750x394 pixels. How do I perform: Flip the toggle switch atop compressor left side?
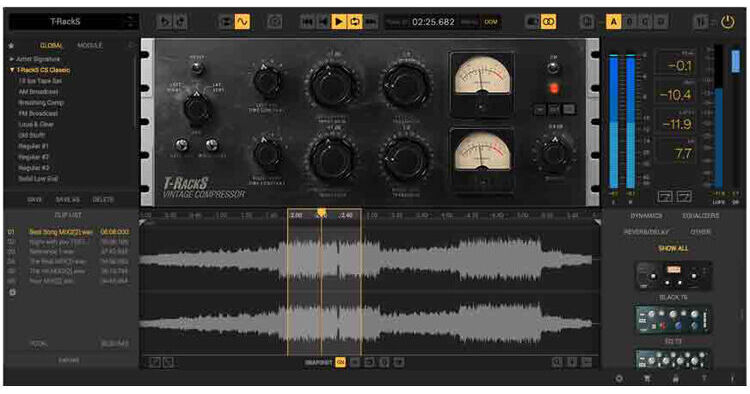(197, 69)
